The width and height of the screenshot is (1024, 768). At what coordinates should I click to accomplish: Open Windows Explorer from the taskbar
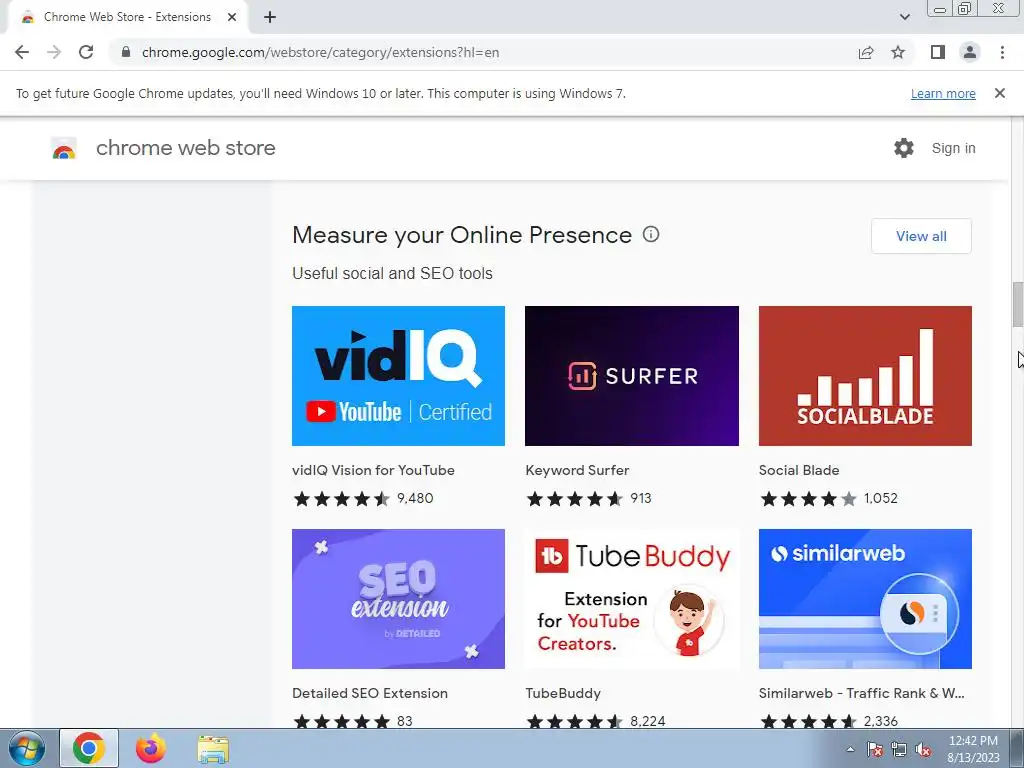point(213,749)
